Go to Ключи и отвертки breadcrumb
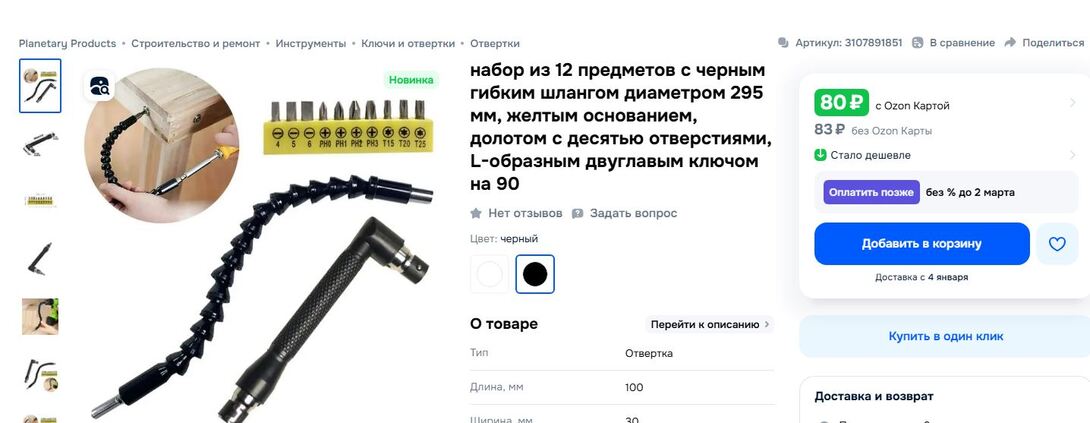1090x423 pixels. click(x=408, y=43)
